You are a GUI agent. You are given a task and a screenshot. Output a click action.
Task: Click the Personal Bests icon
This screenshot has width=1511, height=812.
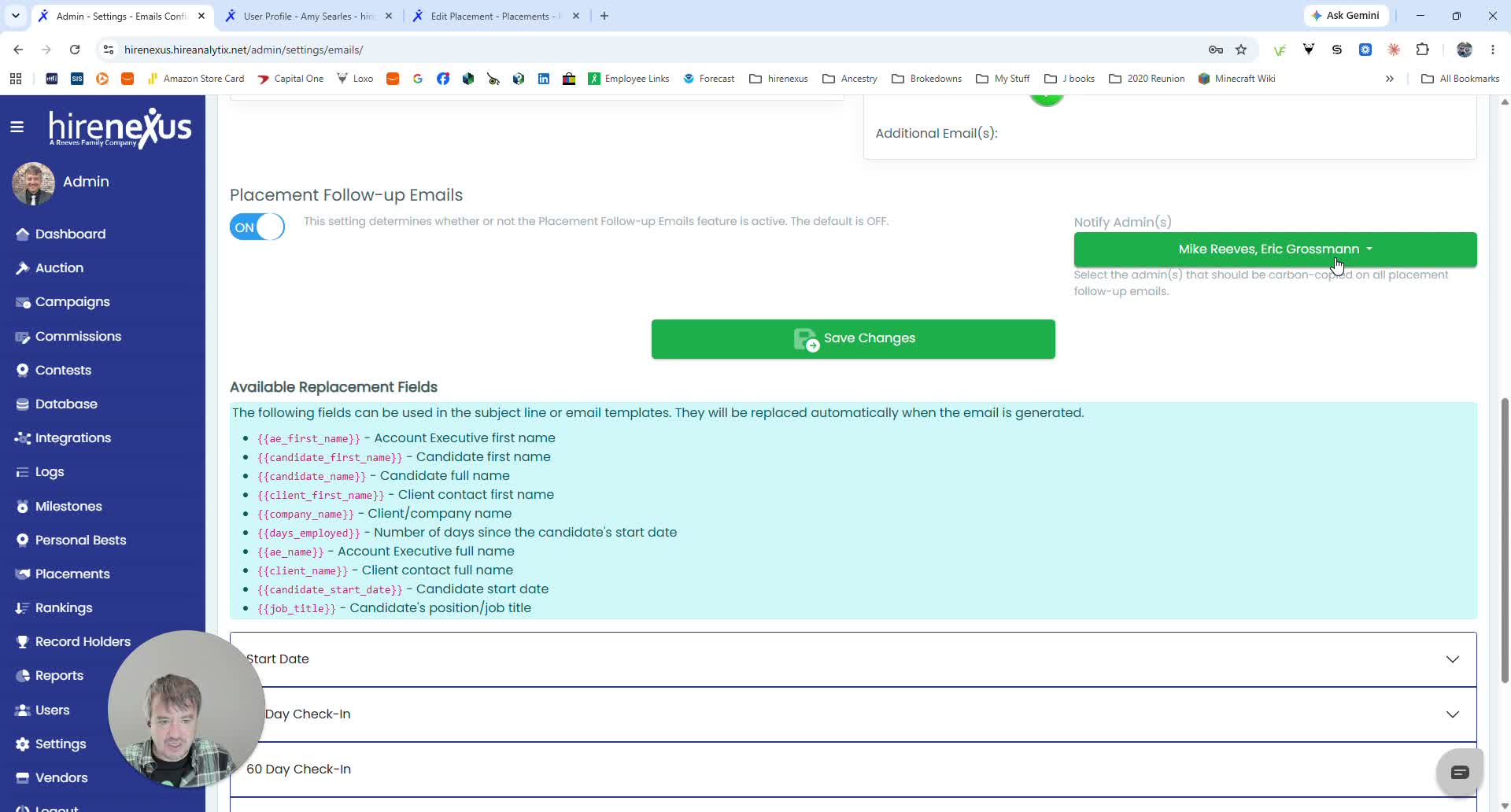(22, 540)
